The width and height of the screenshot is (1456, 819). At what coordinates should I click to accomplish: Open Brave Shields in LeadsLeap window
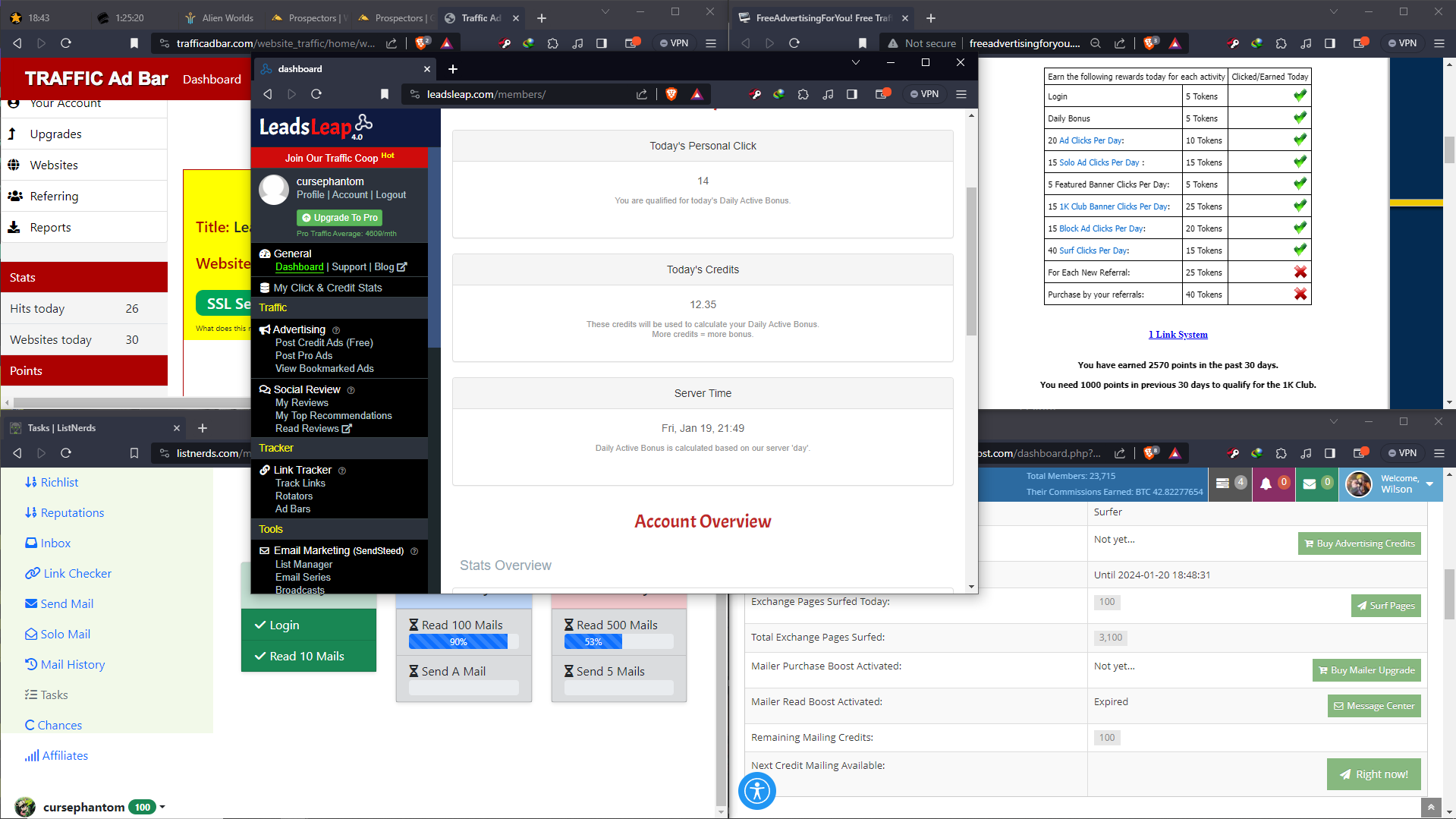click(671, 94)
